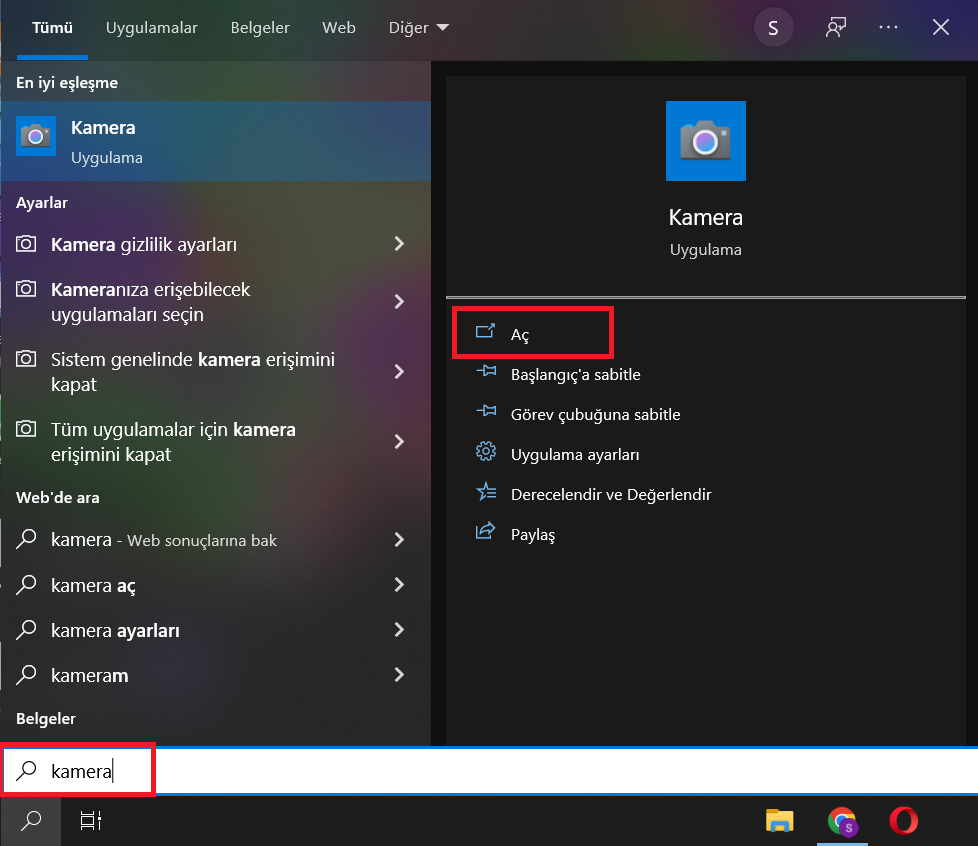Switch to the Uygulamalar tab
978x846 pixels.
(x=154, y=28)
